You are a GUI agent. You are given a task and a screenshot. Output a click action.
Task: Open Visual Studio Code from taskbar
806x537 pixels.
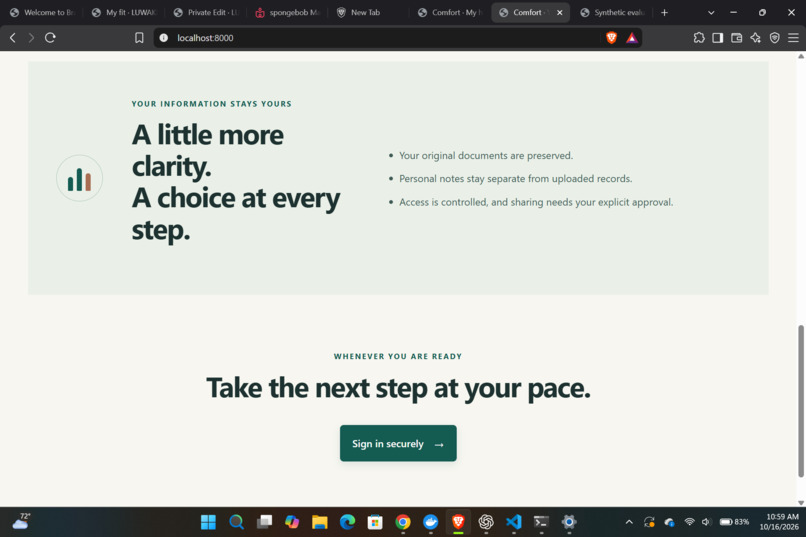pos(514,522)
